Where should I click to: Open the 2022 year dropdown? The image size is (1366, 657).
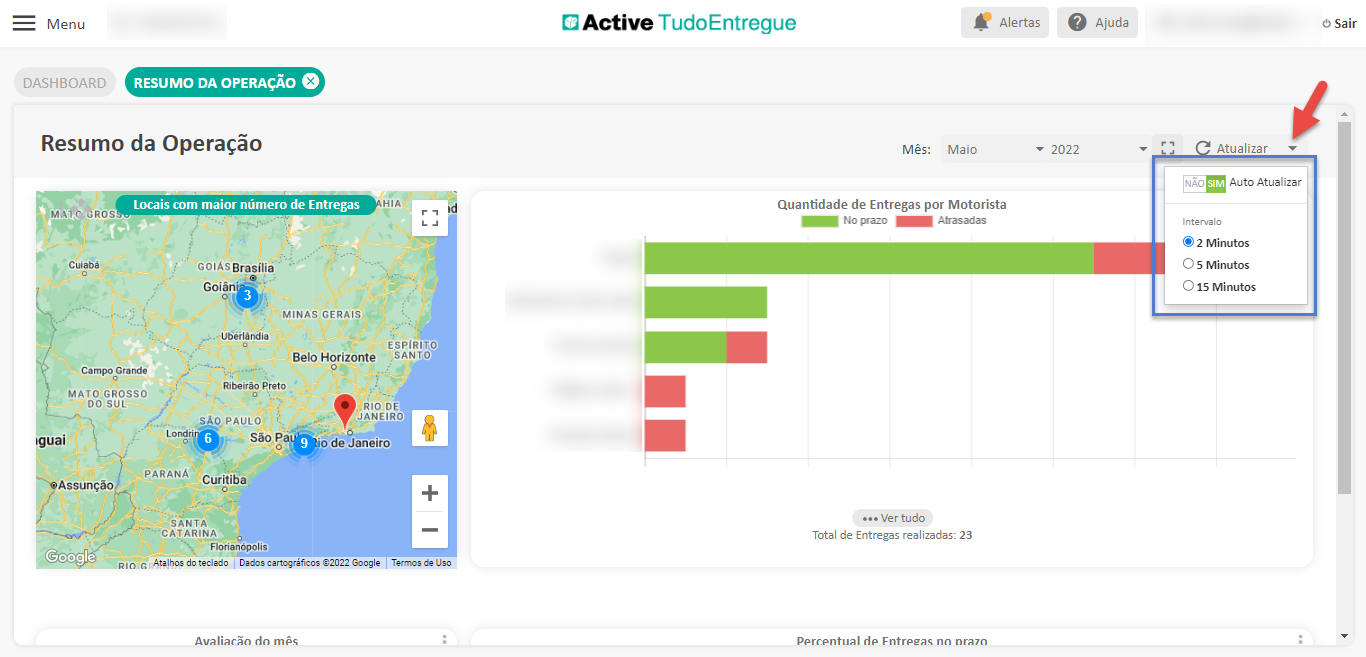point(1096,149)
